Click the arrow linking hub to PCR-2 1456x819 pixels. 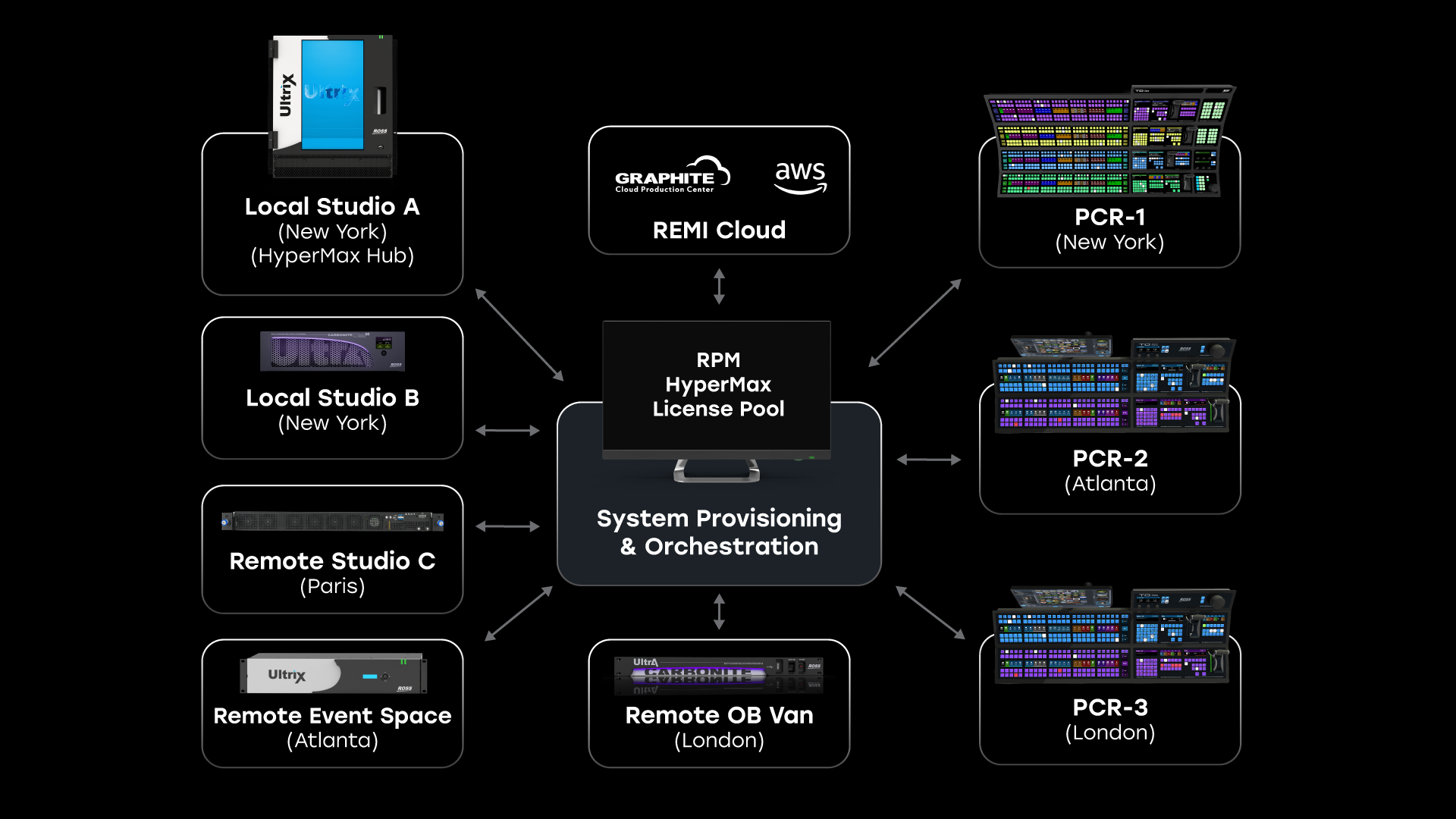[x=929, y=460]
